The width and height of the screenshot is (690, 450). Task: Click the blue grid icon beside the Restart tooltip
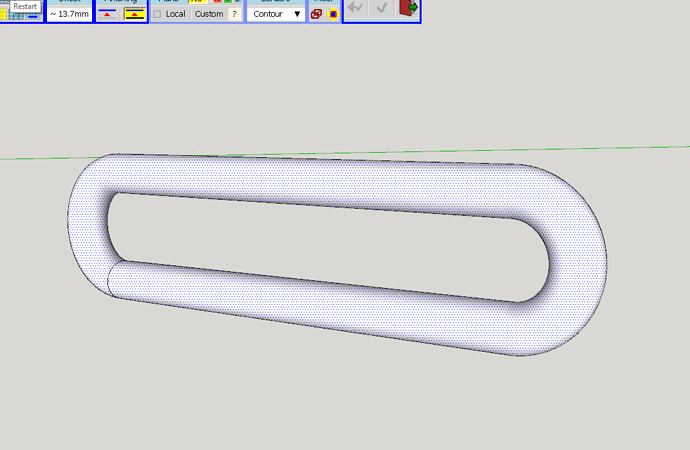click(x=16, y=16)
